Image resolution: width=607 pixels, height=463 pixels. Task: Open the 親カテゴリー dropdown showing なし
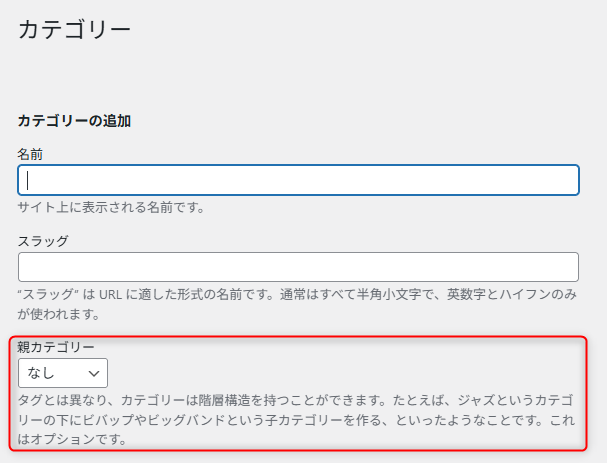(63, 373)
